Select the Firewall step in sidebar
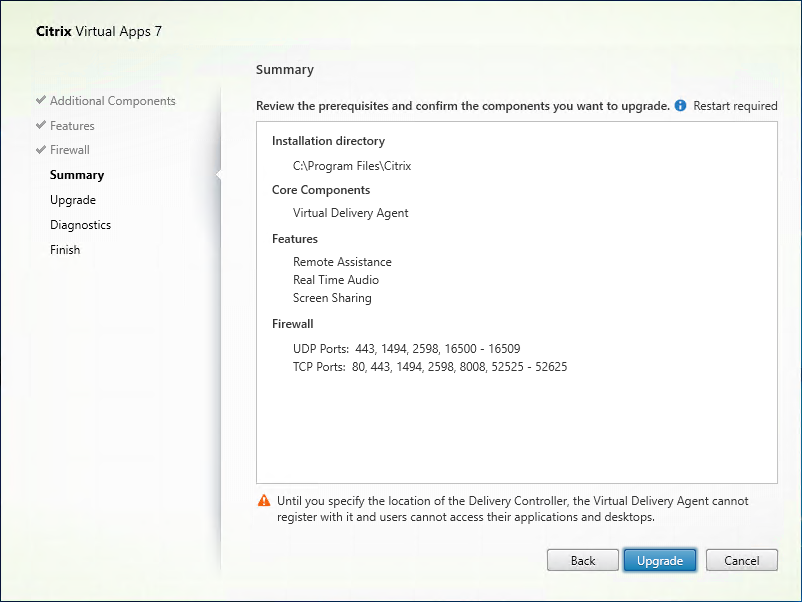This screenshot has height=602, width=802. click(x=70, y=150)
